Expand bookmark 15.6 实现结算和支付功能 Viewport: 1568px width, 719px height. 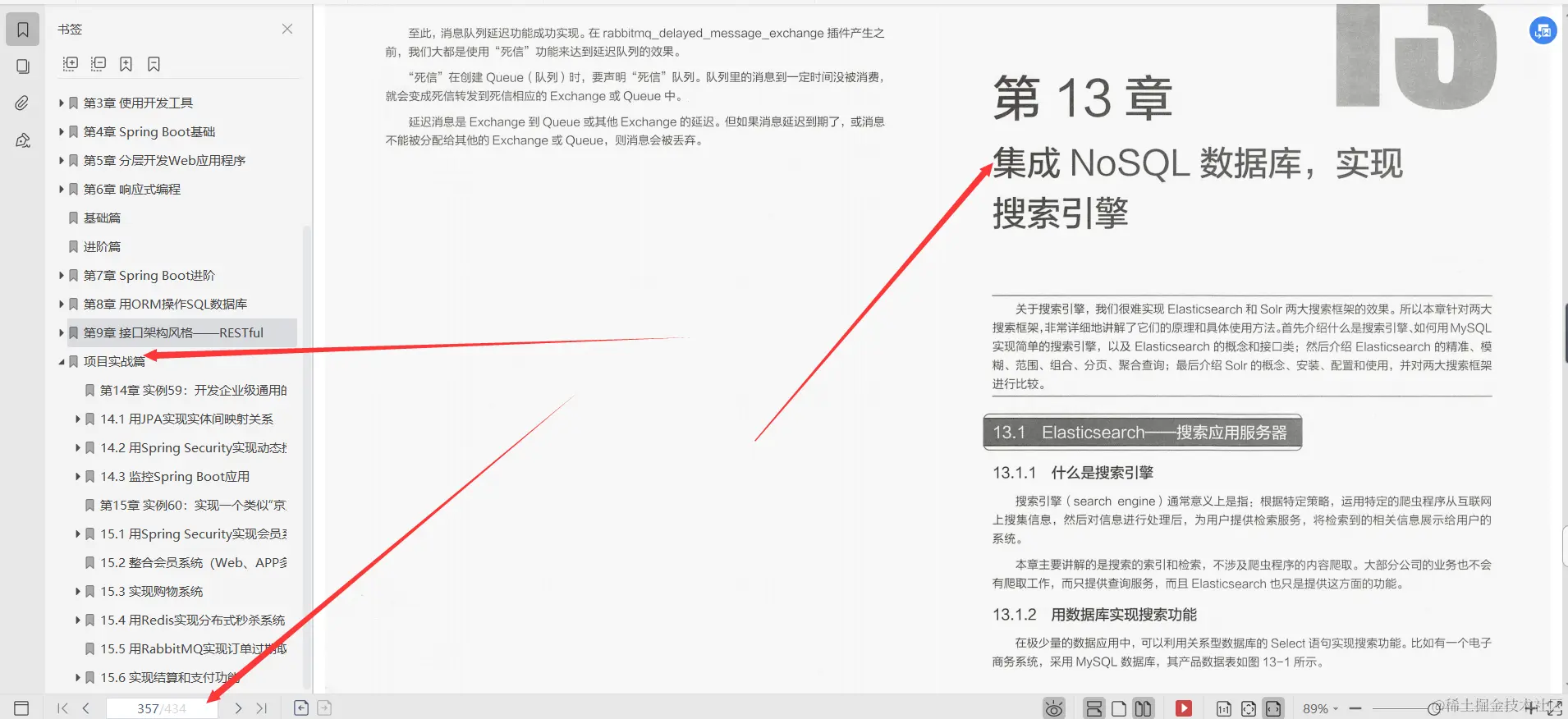78,677
